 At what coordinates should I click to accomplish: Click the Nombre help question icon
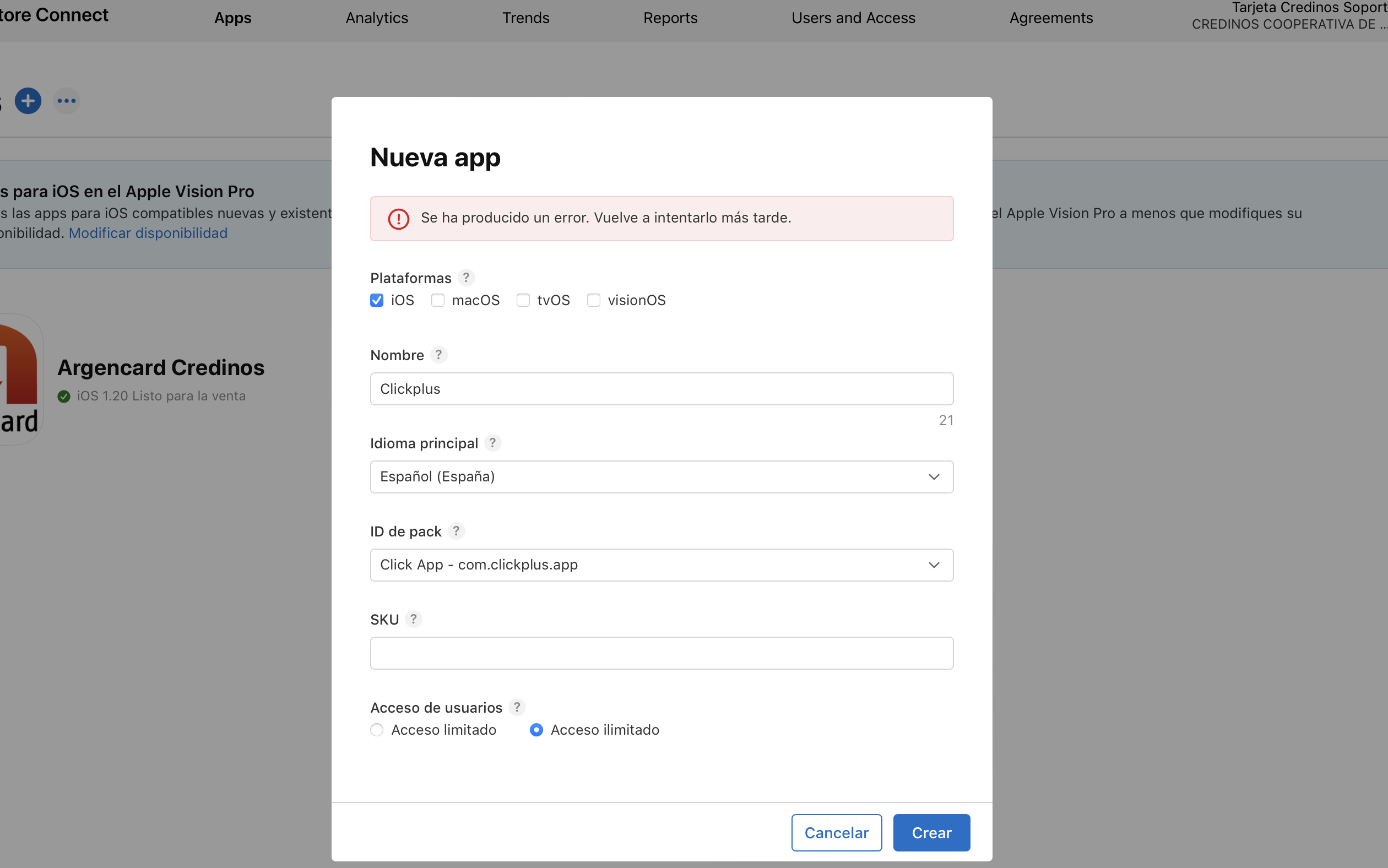click(438, 355)
